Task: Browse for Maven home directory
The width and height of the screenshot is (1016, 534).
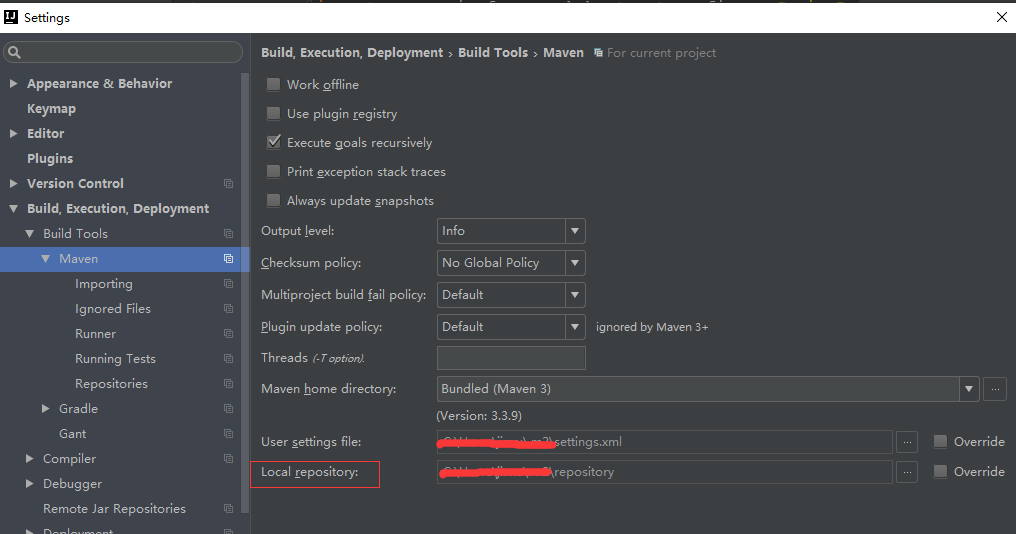Action: coord(994,389)
